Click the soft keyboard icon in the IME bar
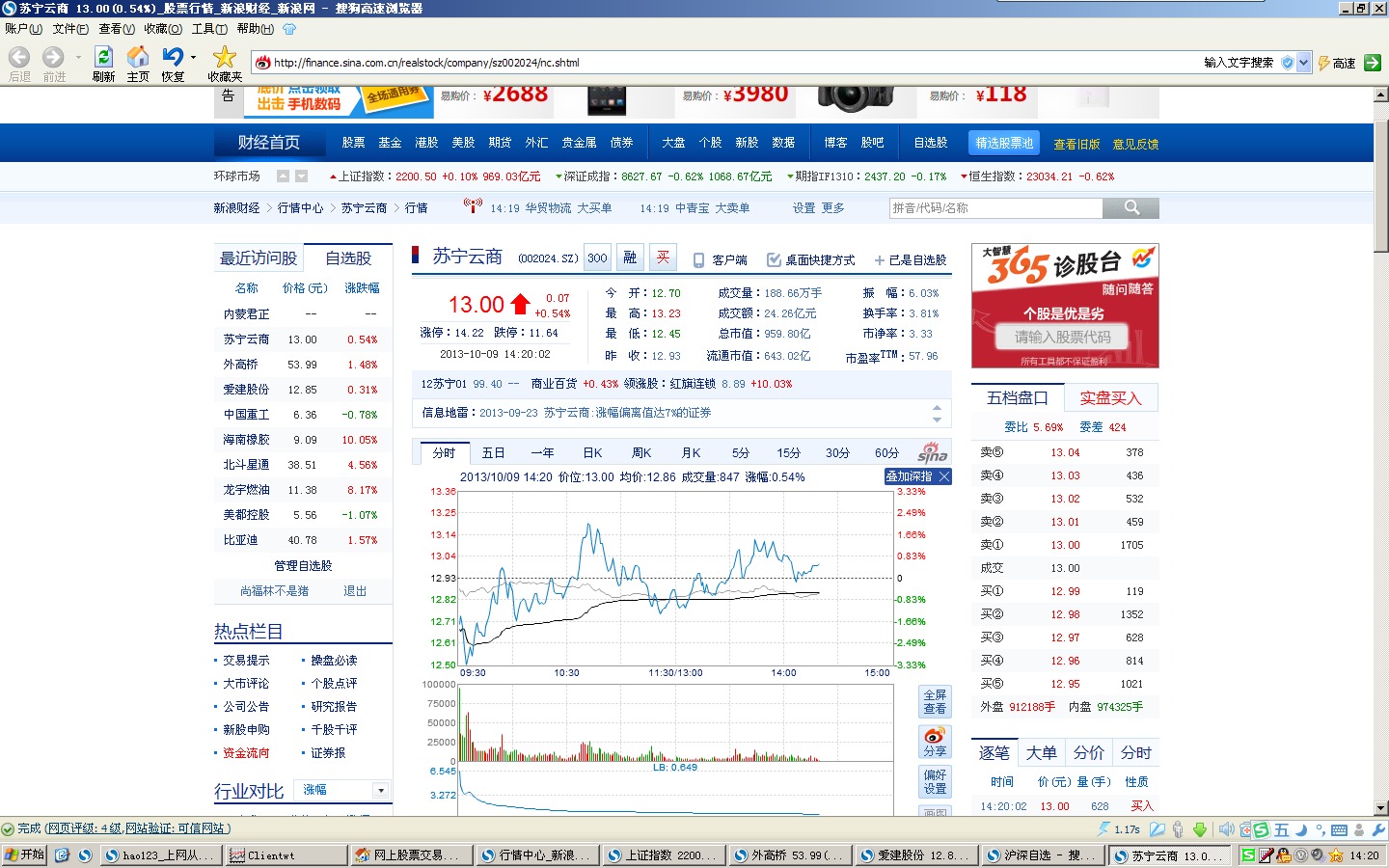 coord(1339,829)
